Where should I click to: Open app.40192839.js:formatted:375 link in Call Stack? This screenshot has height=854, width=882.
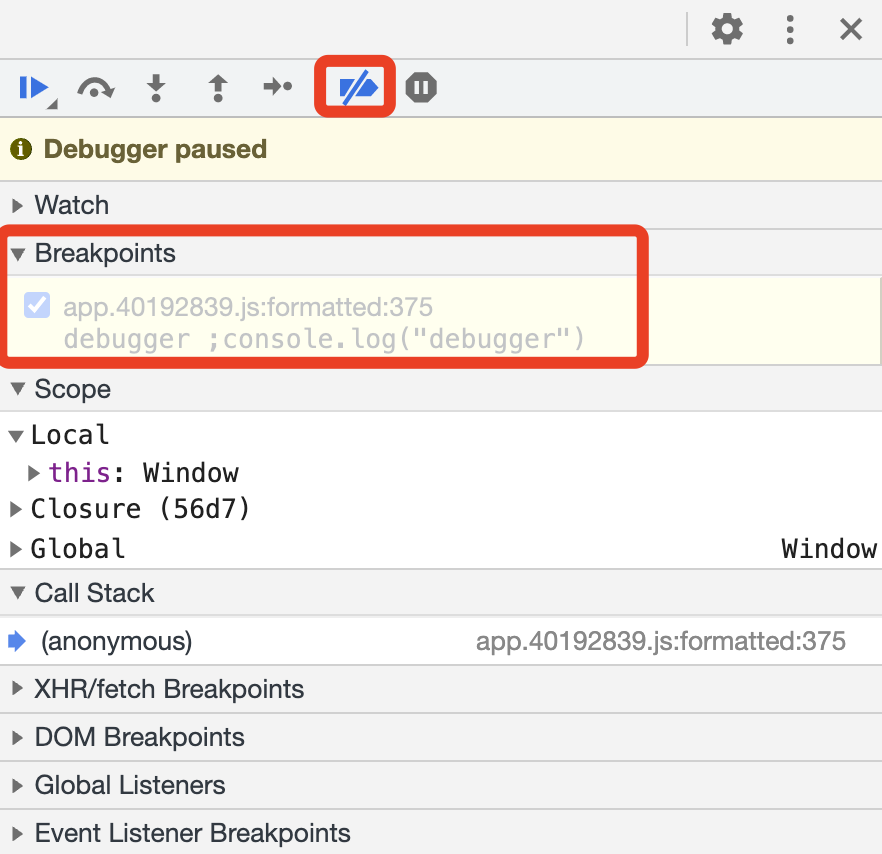(660, 641)
